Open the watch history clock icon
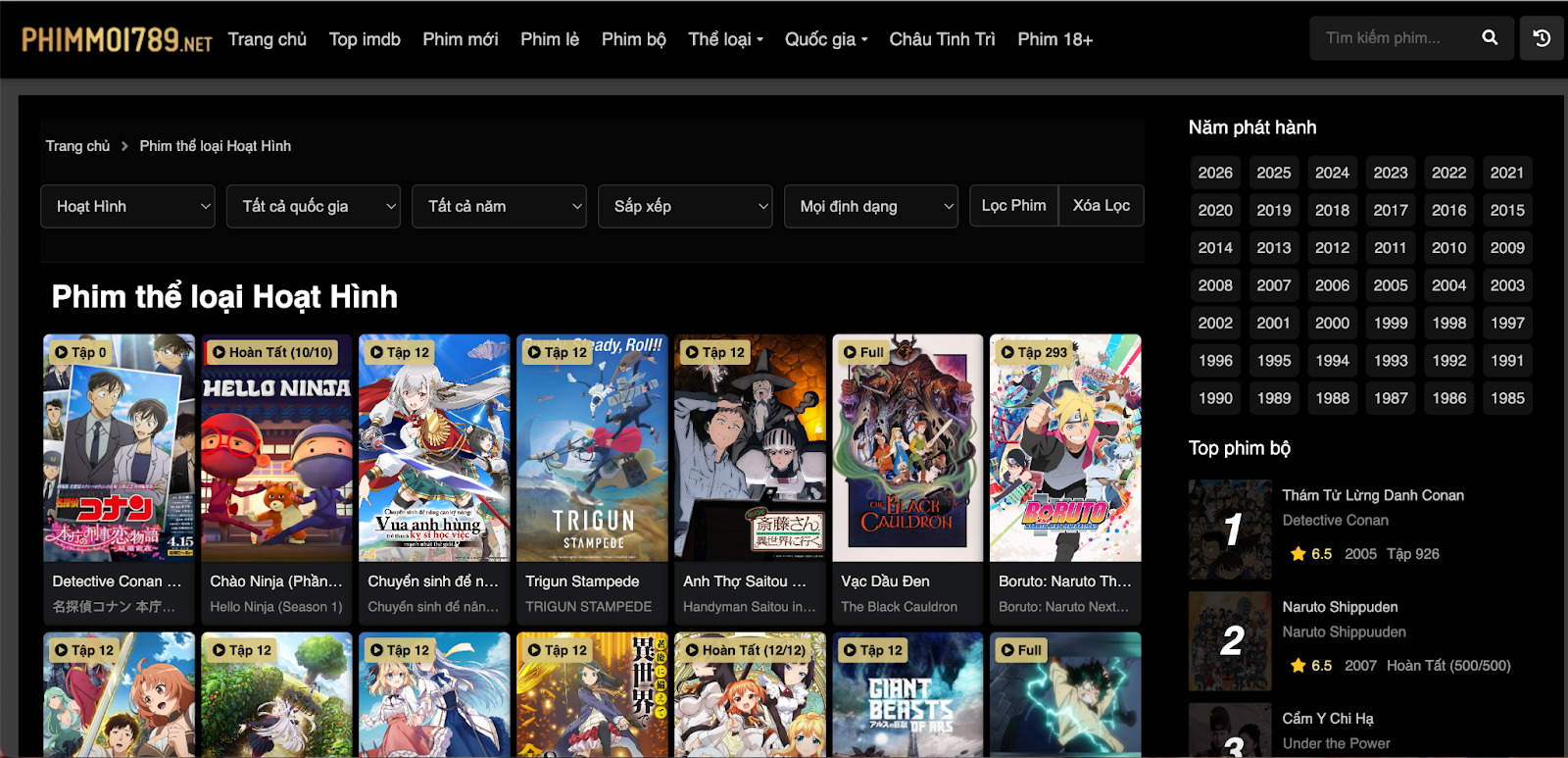This screenshot has width=1568, height=758. tap(1542, 38)
